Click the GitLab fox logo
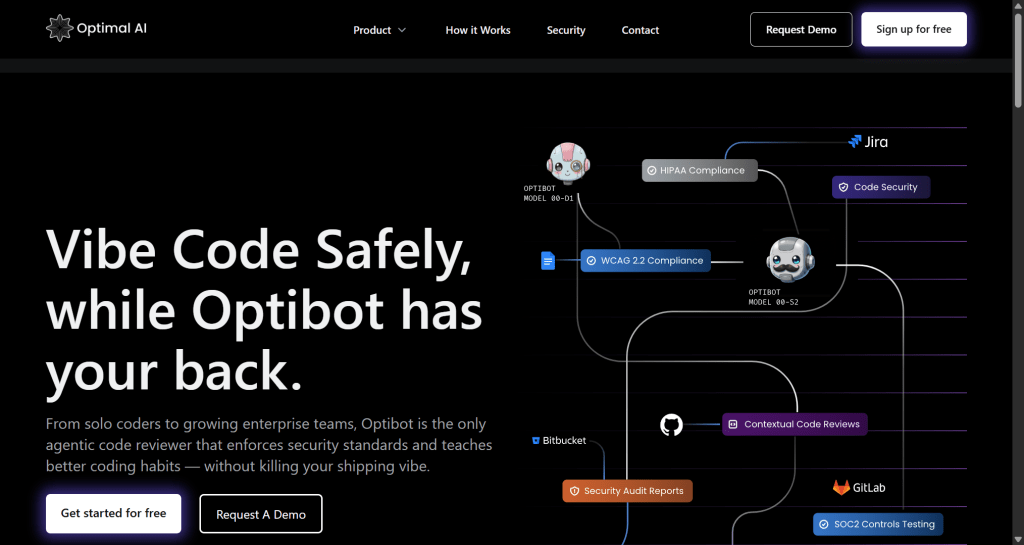 pyautogui.click(x=842, y=488)
